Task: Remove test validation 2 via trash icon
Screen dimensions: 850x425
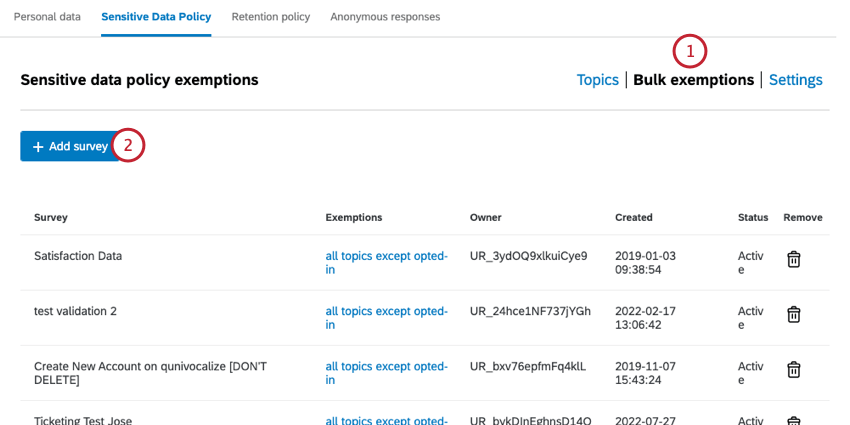Action: tap(793, 314)
